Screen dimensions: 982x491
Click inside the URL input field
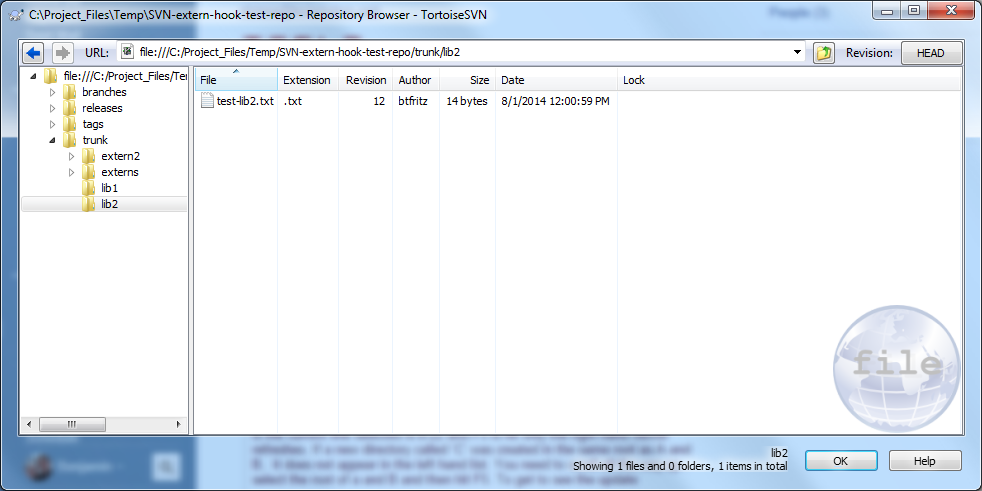point(462,53)
